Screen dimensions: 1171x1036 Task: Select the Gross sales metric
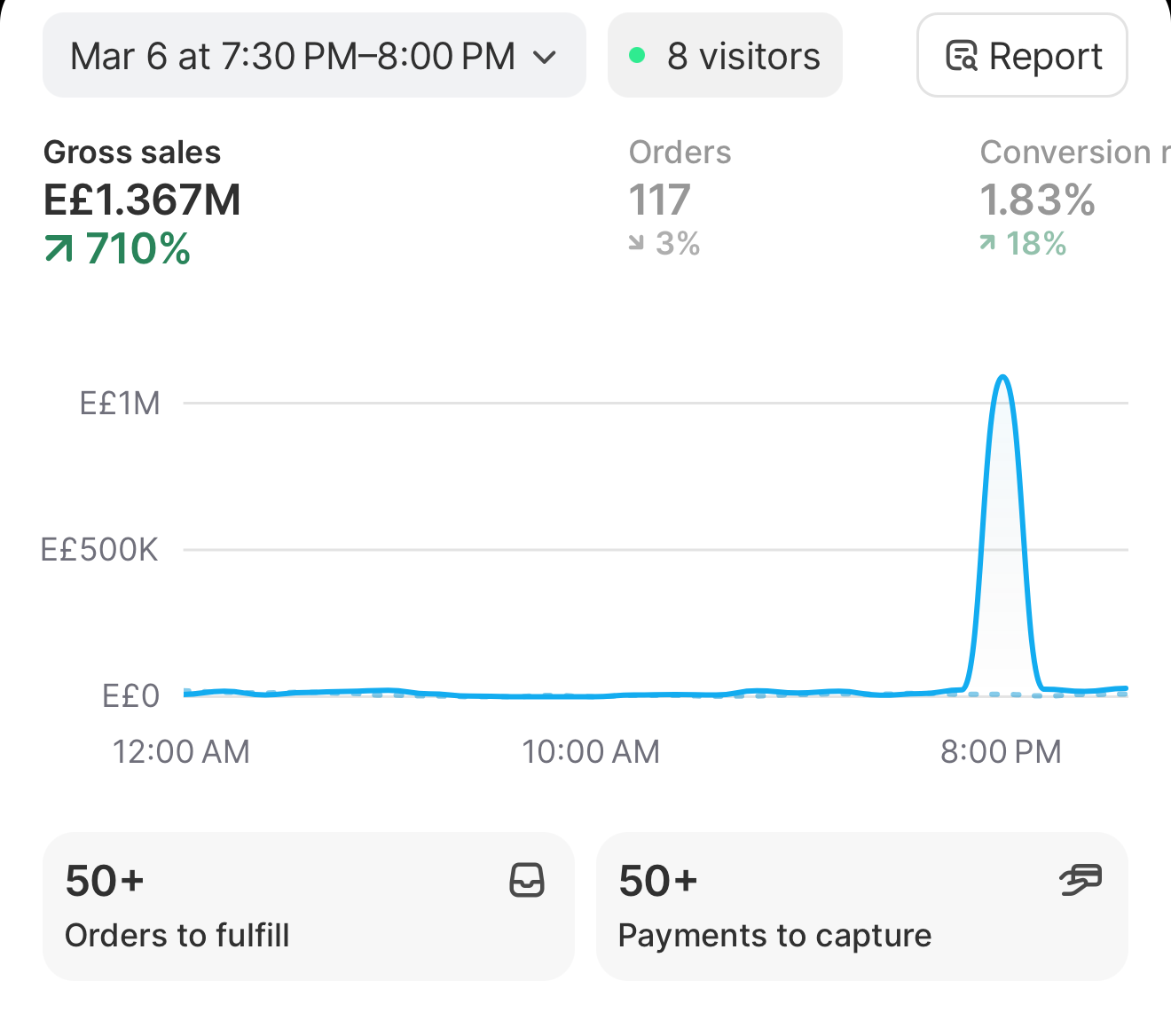point(143,201)
